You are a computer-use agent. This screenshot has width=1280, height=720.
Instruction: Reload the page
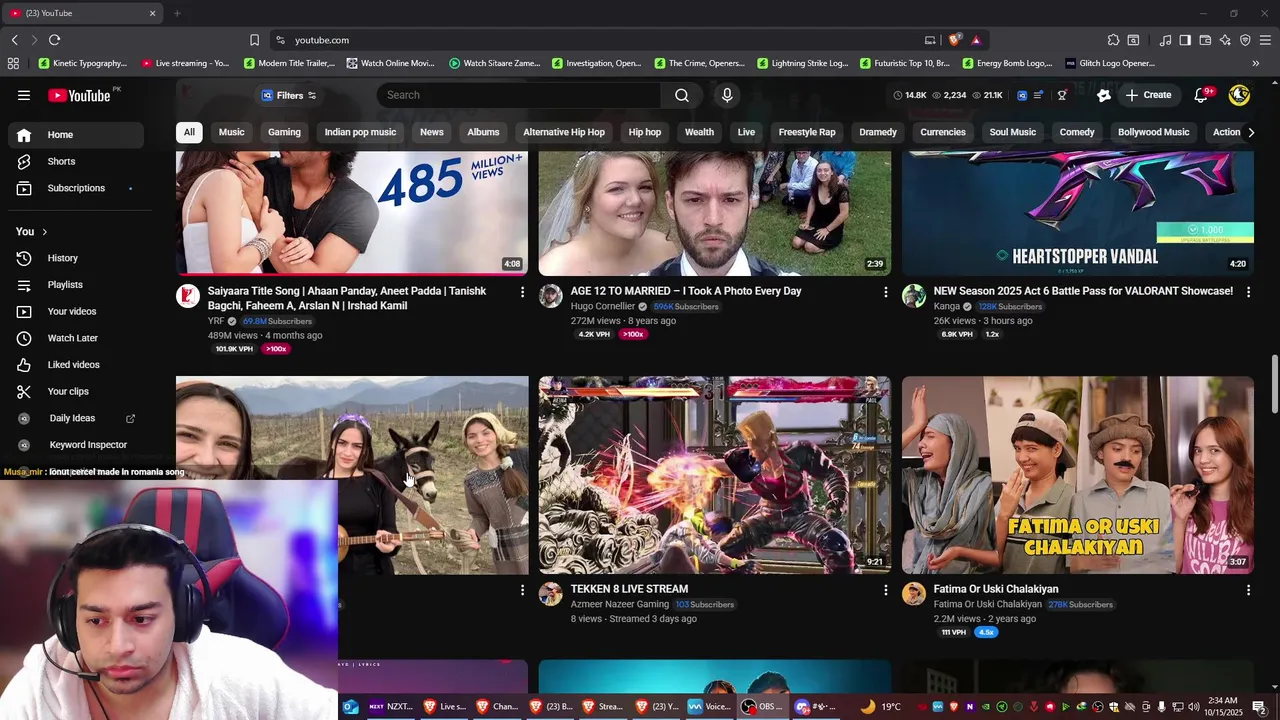coord(55,40)
